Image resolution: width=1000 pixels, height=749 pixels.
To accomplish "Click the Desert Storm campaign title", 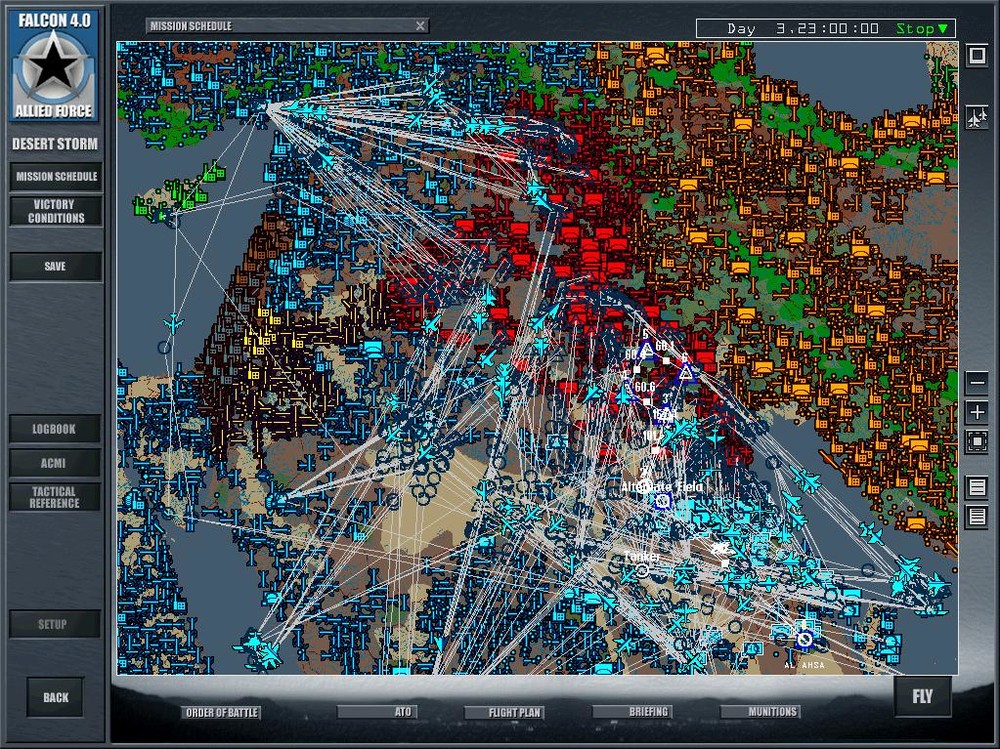I will pyautogui.click(x=55, y=144).
